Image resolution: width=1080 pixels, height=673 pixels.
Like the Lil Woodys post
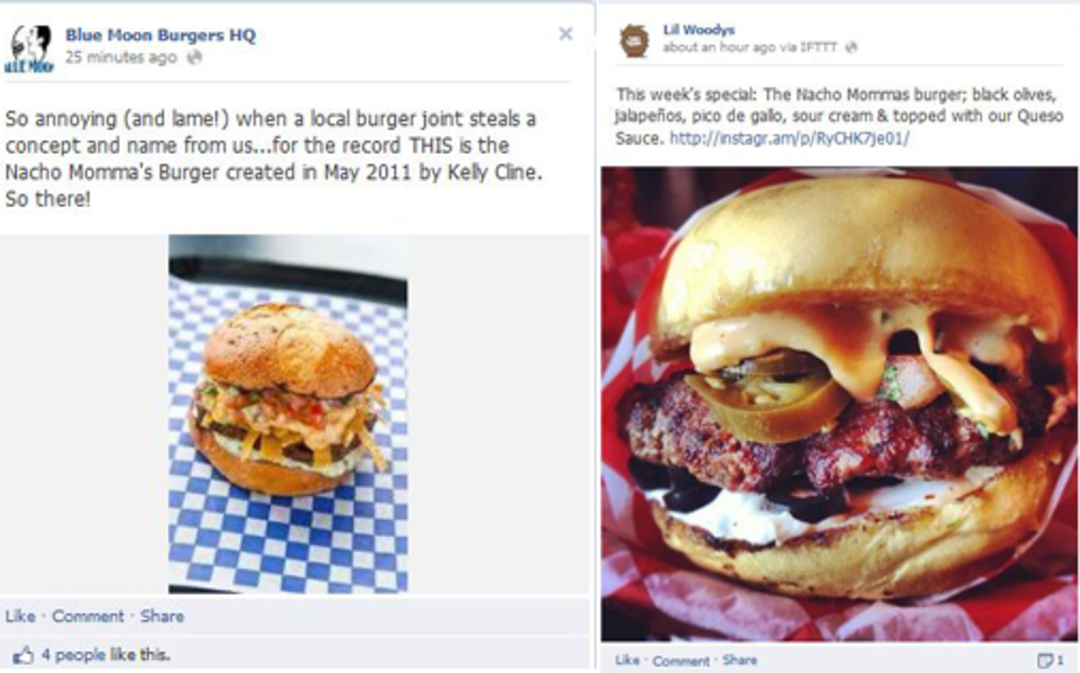pos(627,660)
